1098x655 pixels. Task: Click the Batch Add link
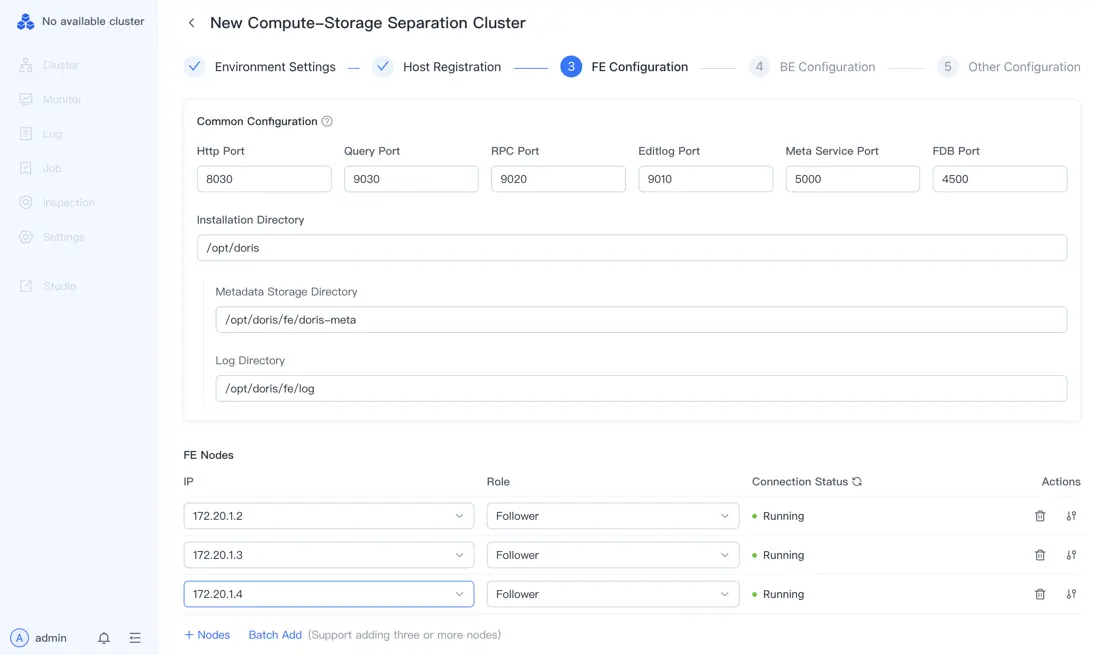click(x=275, y=635)
